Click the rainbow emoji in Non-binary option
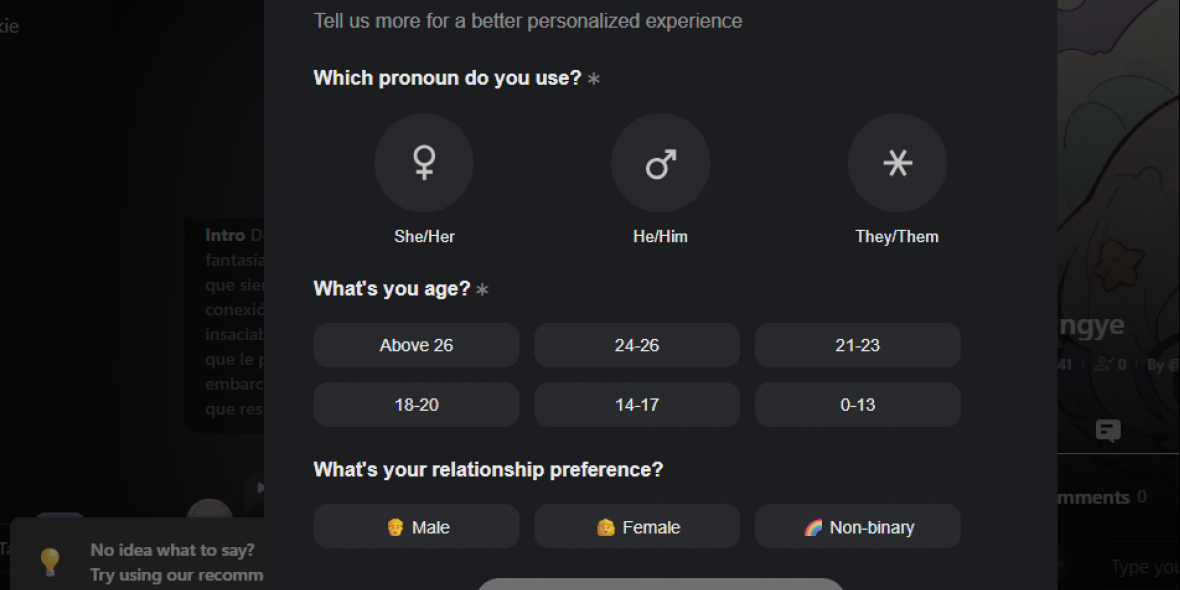 814,527
